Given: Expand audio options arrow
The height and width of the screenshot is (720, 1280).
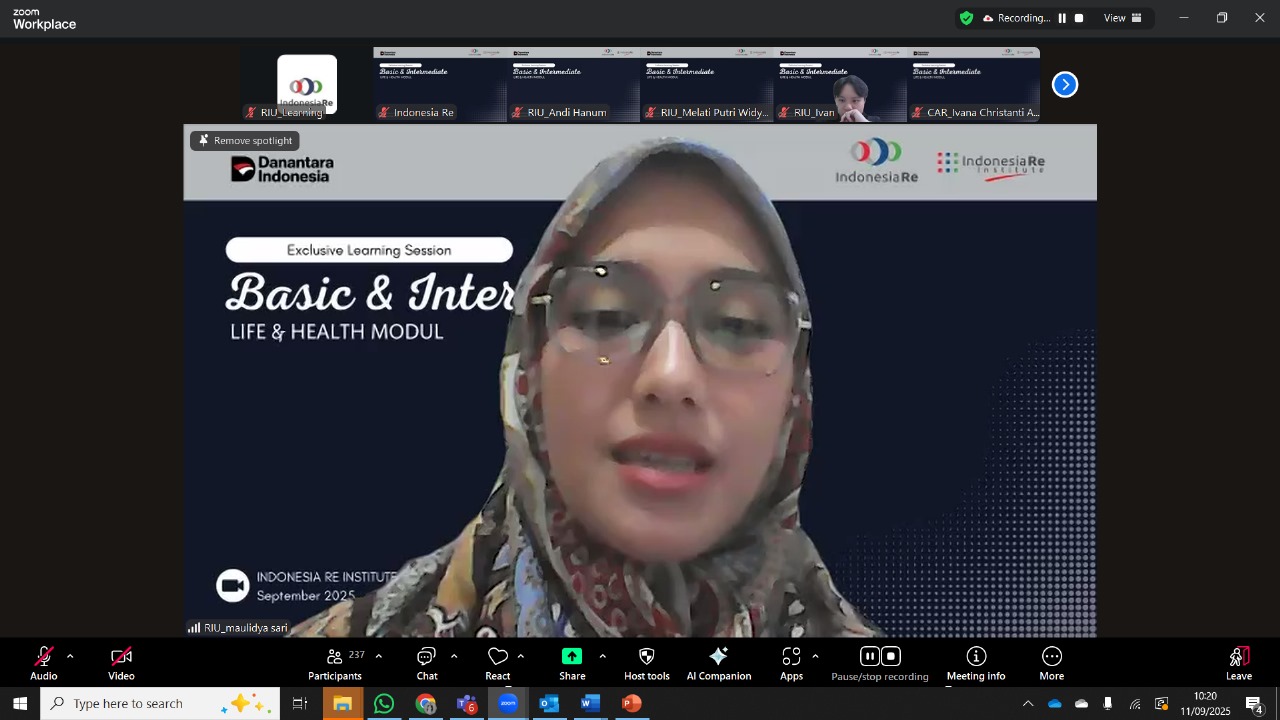Looking at the screenshot, I should point(70,657).
